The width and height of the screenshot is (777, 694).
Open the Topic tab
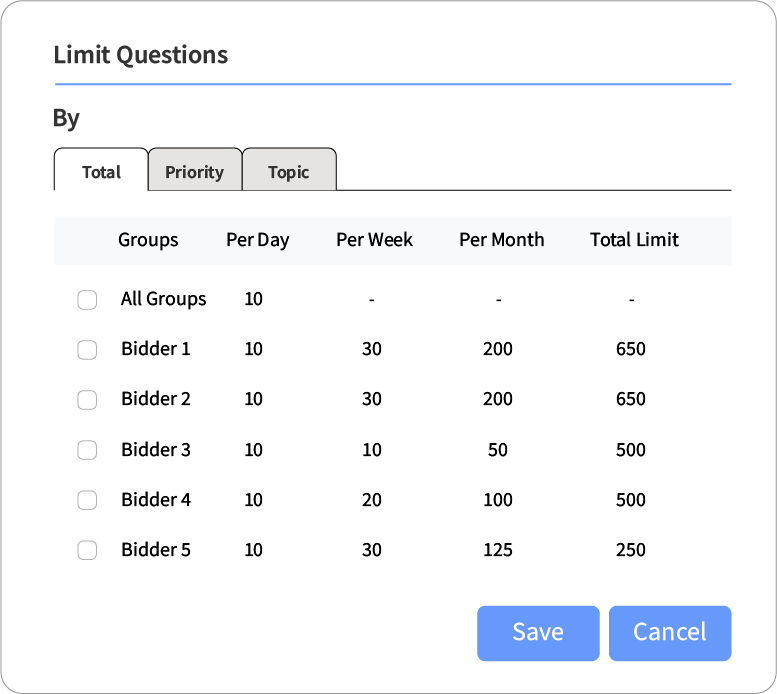coord(289,172)
